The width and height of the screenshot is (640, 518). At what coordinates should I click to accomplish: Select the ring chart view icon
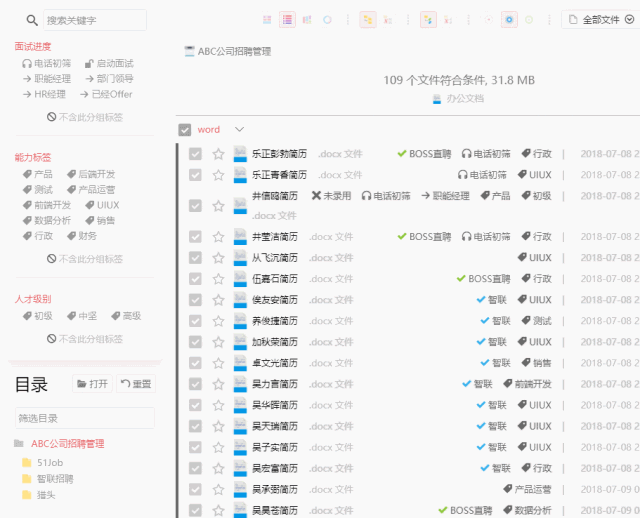click(327, 20)
